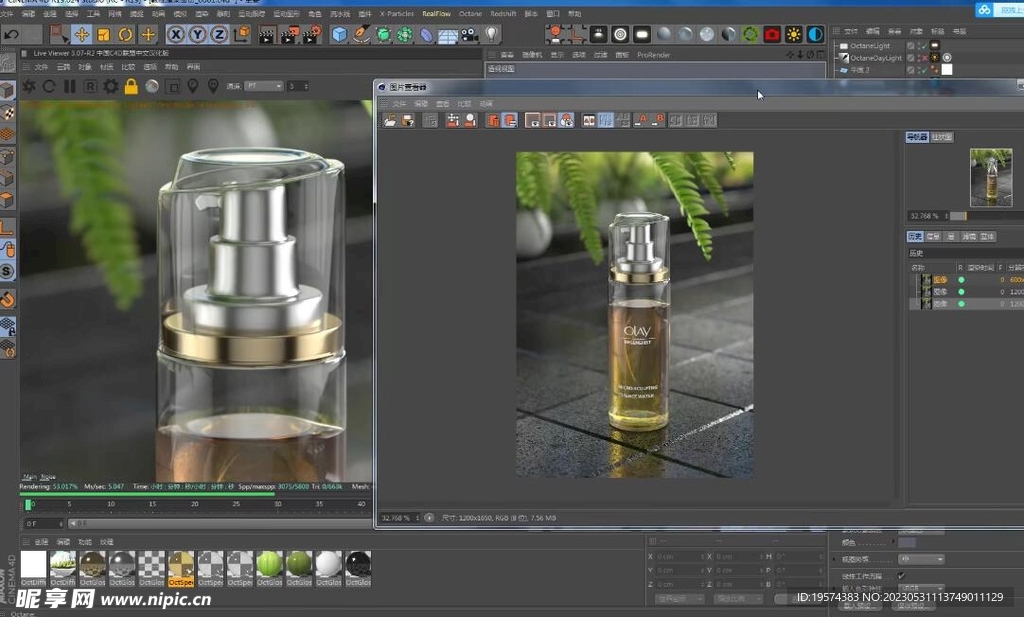Select the Scale tool
1024x617 pixels.
tap(103, 35)
